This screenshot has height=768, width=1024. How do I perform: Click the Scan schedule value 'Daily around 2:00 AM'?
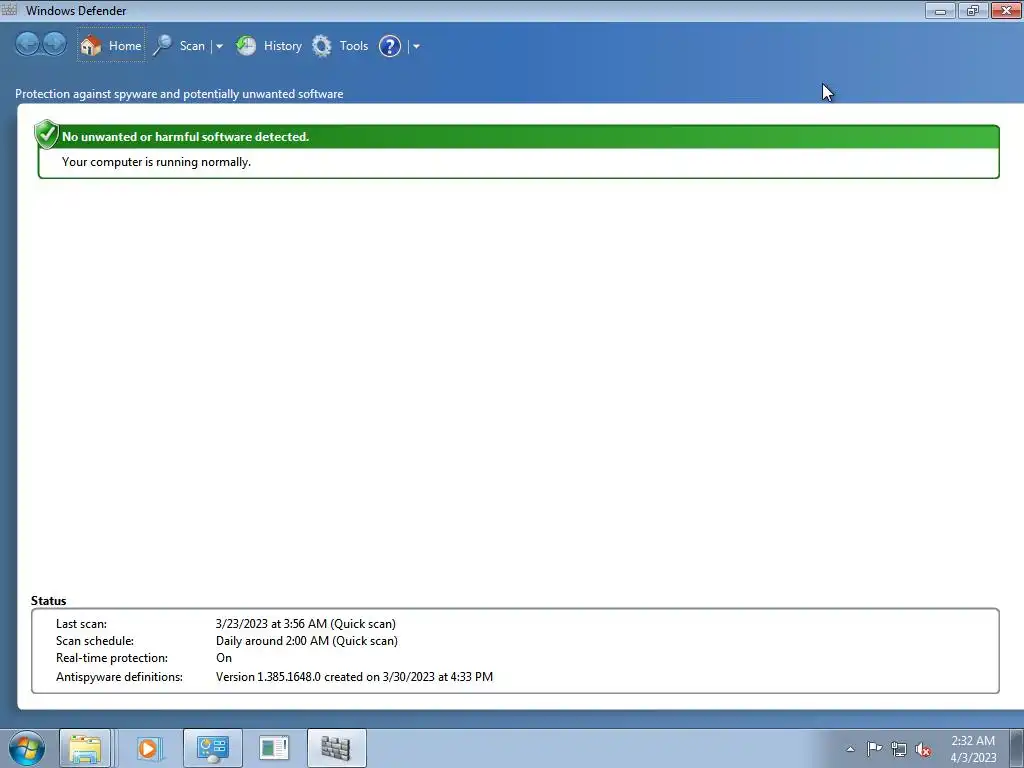click(x=307, y=641)
